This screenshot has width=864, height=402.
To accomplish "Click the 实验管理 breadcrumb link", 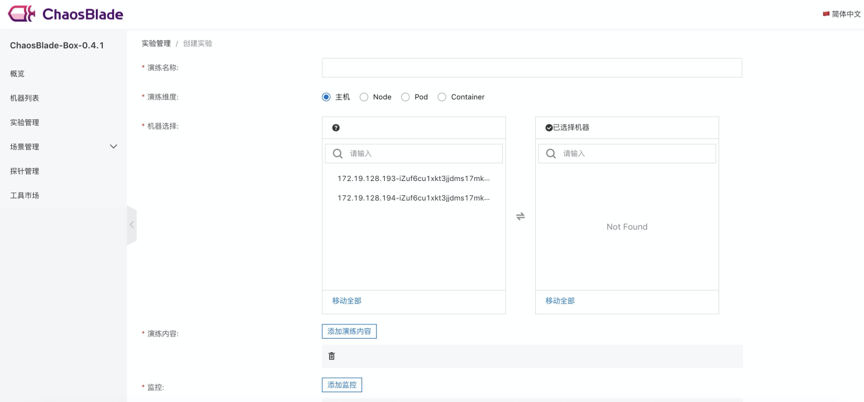I will coord(156,44).
